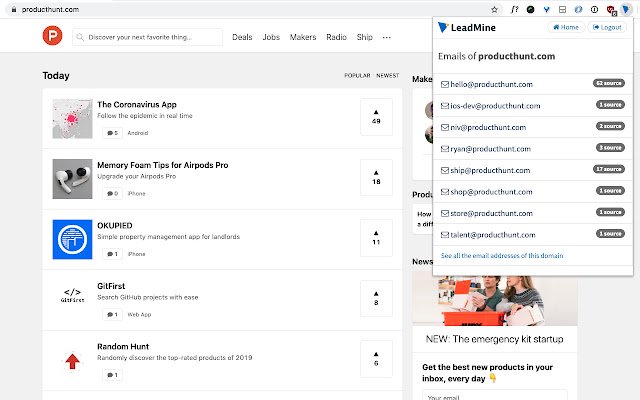This screenshot has width=640, height=400.
Task: Click the Android topic tag
Action: (x=138, y=133)
